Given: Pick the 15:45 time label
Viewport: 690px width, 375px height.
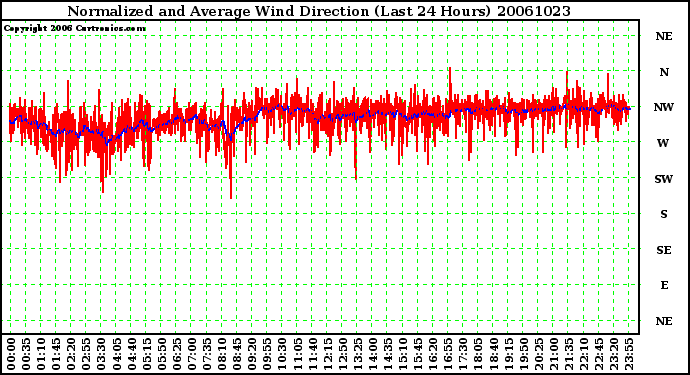Looking at the screenshot, I should 418,354.
